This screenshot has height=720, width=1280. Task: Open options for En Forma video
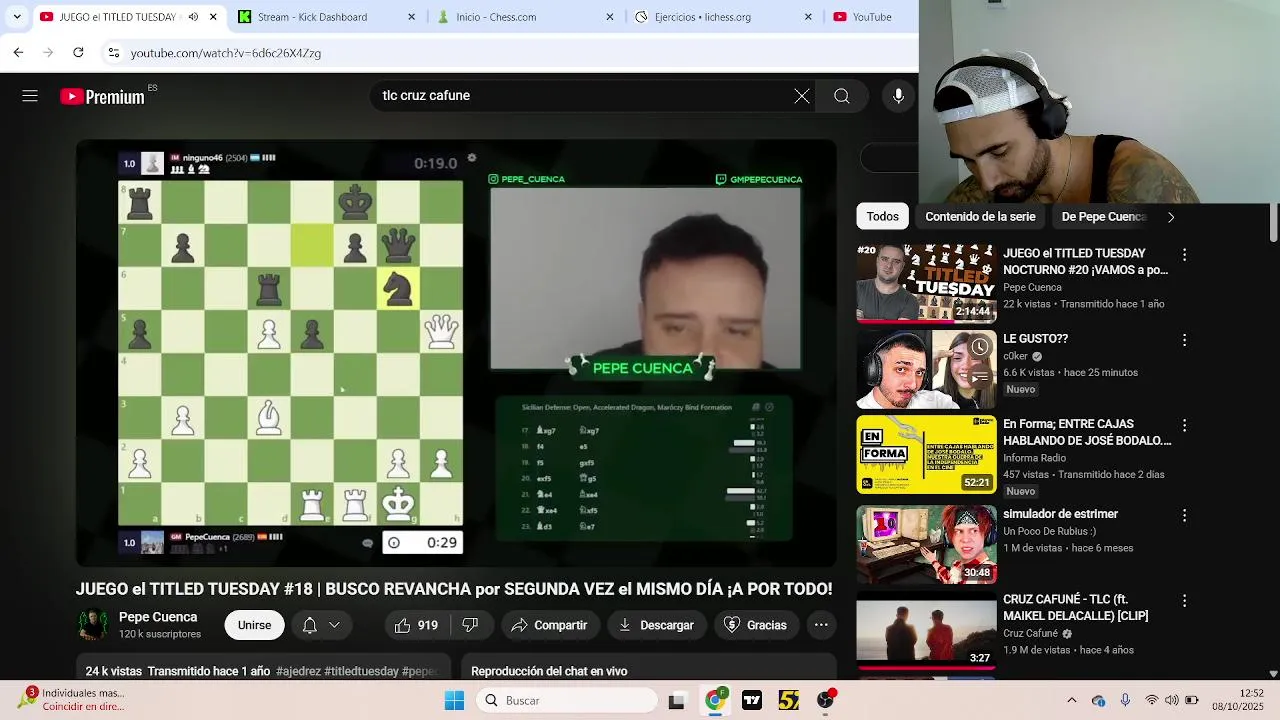pos(1184,425)
